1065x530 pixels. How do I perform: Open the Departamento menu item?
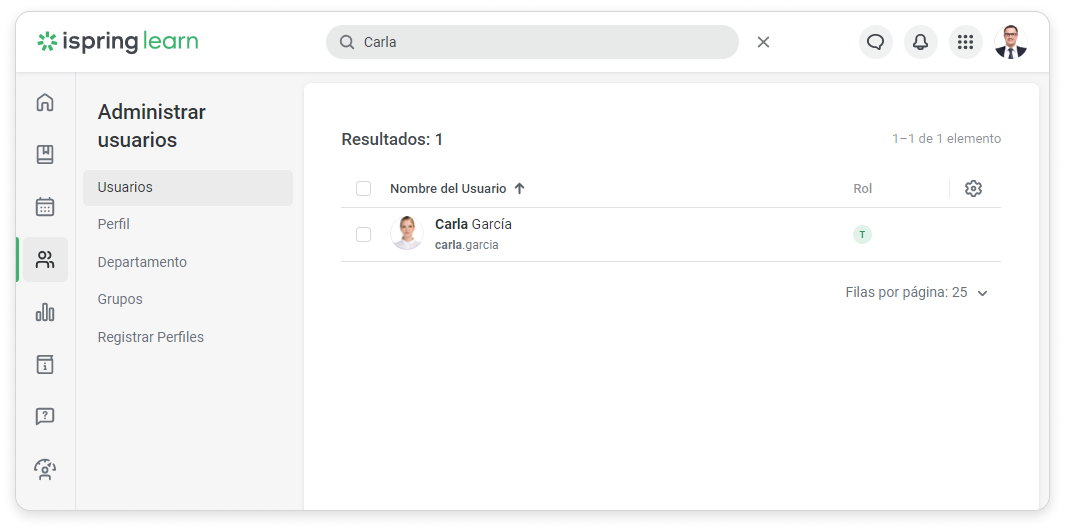point(142,262)
